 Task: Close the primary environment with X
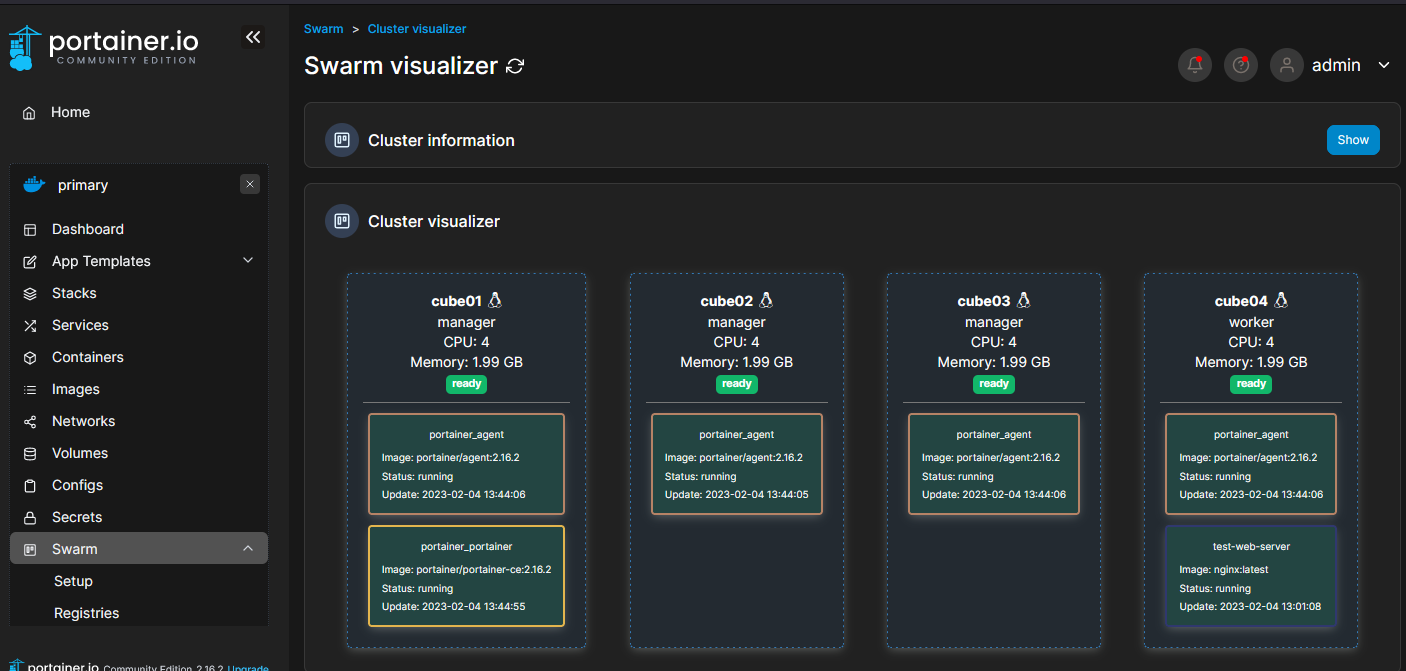(x=250, y=184)
